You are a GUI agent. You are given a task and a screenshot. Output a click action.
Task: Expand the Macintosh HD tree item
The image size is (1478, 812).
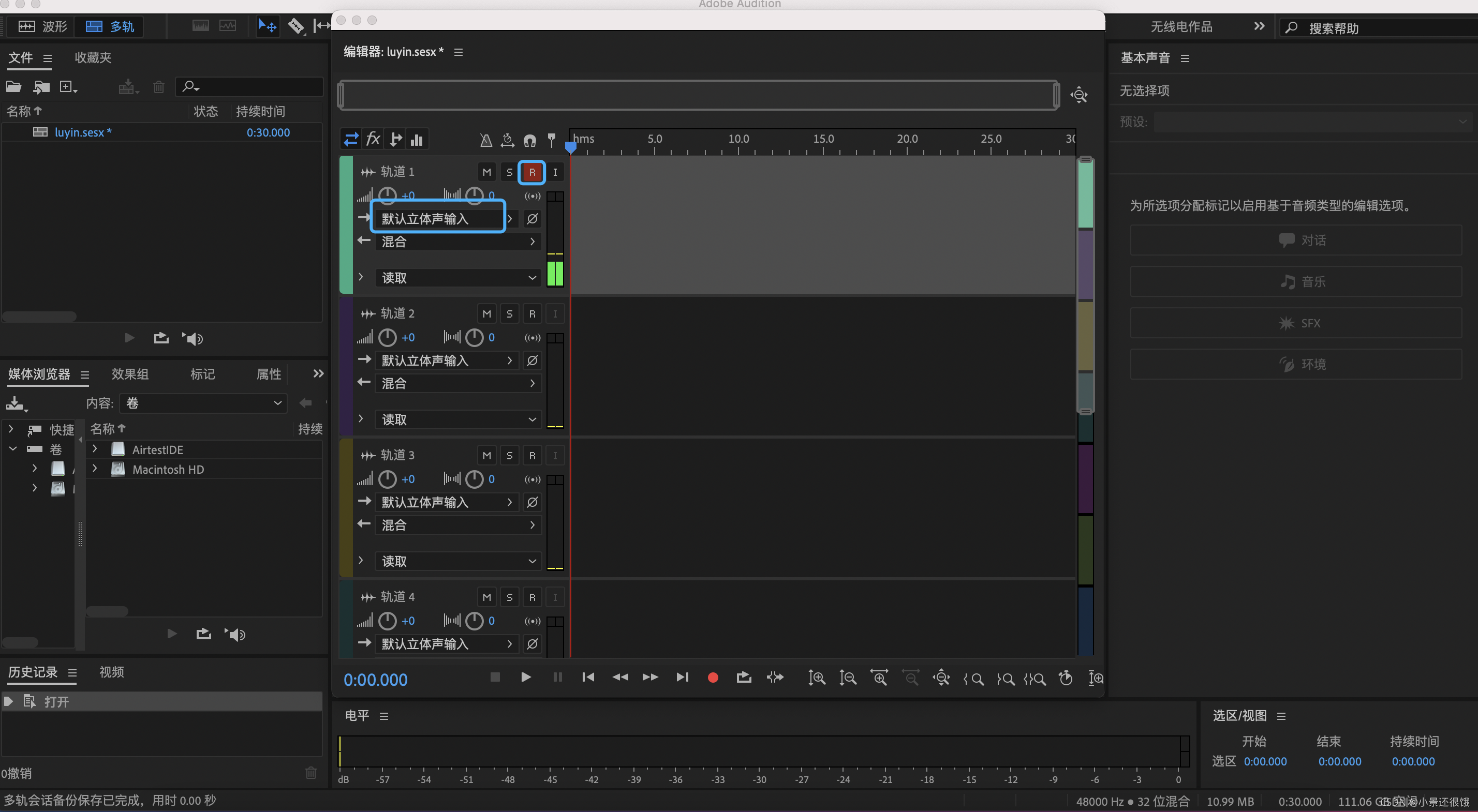[95, 469]
